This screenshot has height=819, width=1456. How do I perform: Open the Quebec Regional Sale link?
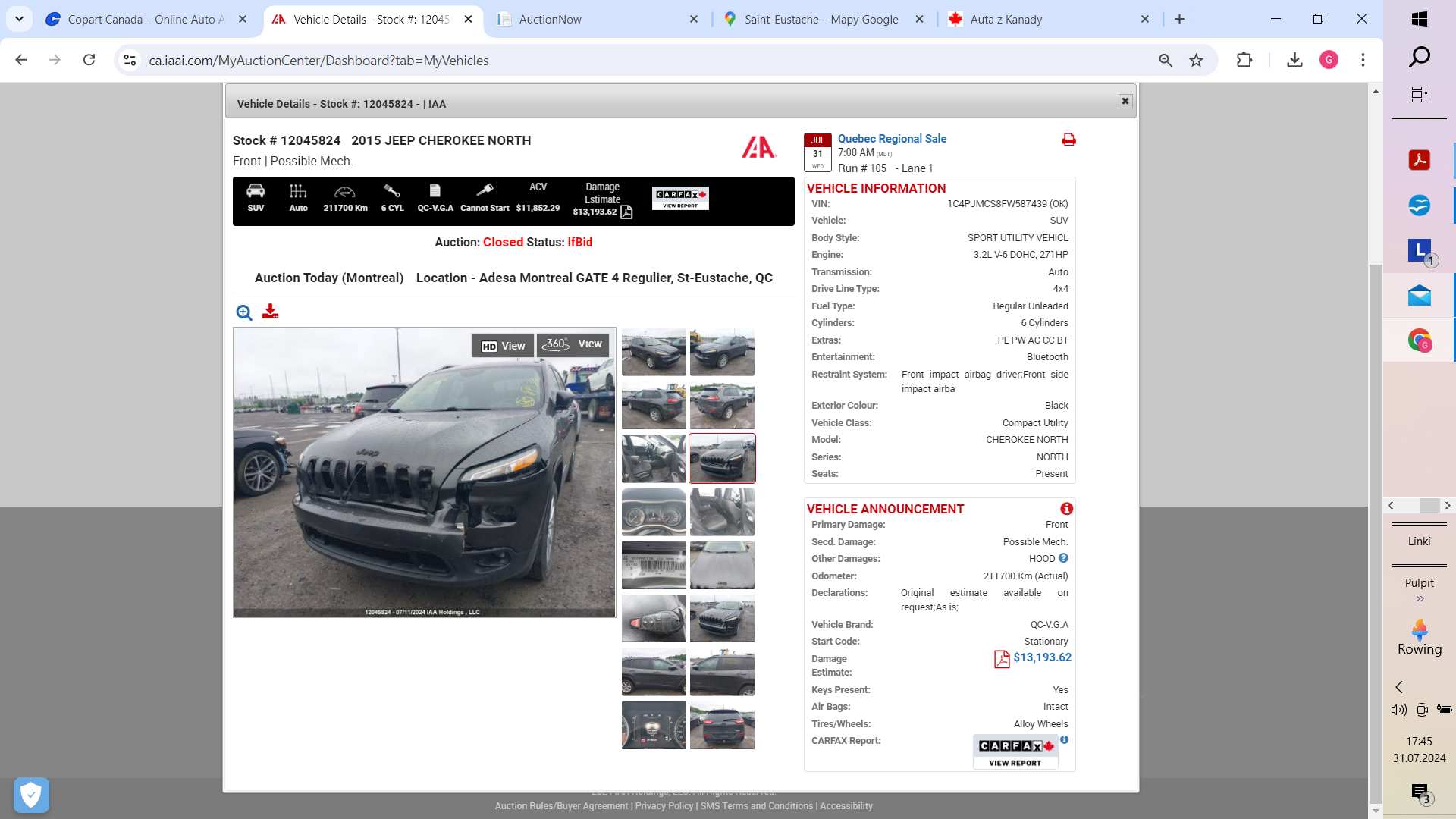(892, 139)
